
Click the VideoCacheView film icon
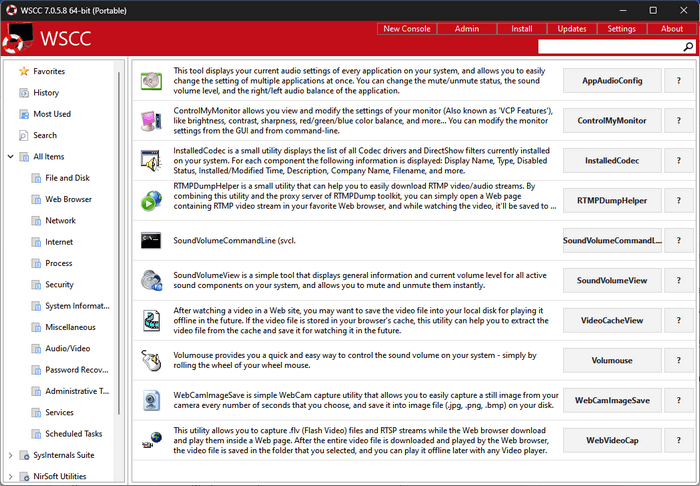click(151, 320)
